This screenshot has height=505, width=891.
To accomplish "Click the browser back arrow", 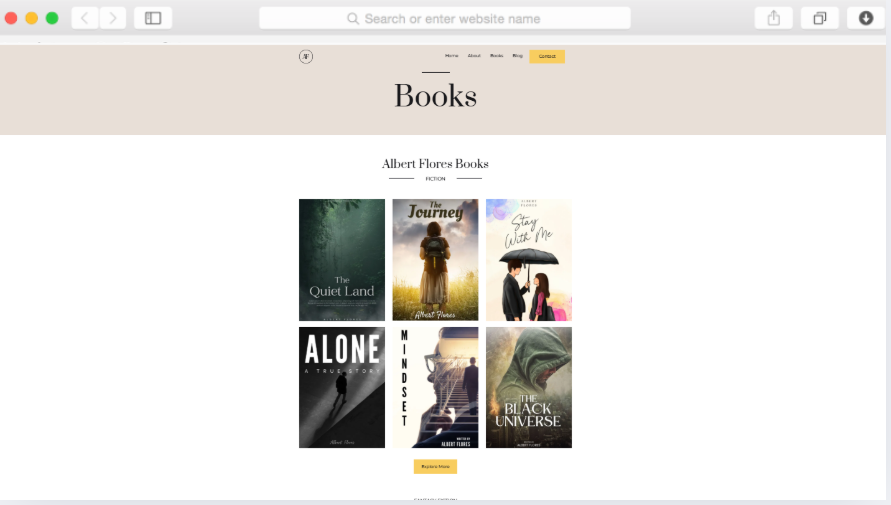I will click(85, 18).
